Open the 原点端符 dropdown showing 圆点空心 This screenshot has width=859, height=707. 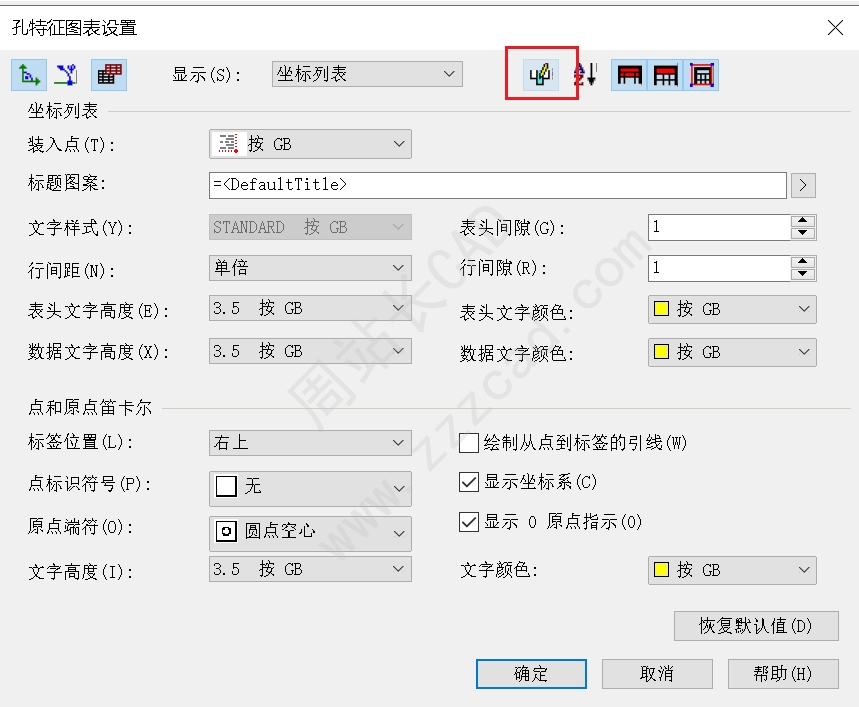point(310,532)
